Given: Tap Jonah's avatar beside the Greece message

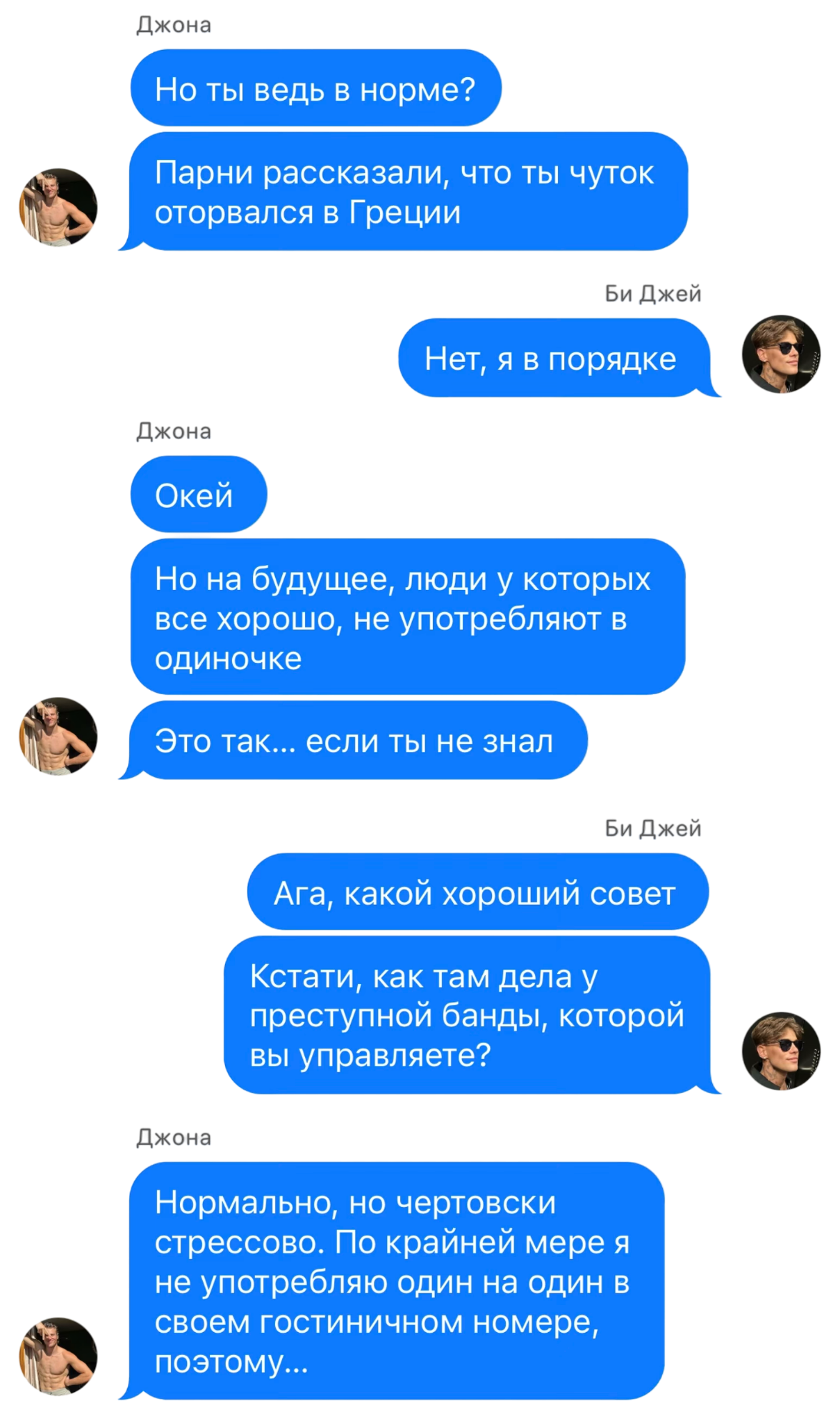Looking at the screenshot, I should [x=58, y=208].
